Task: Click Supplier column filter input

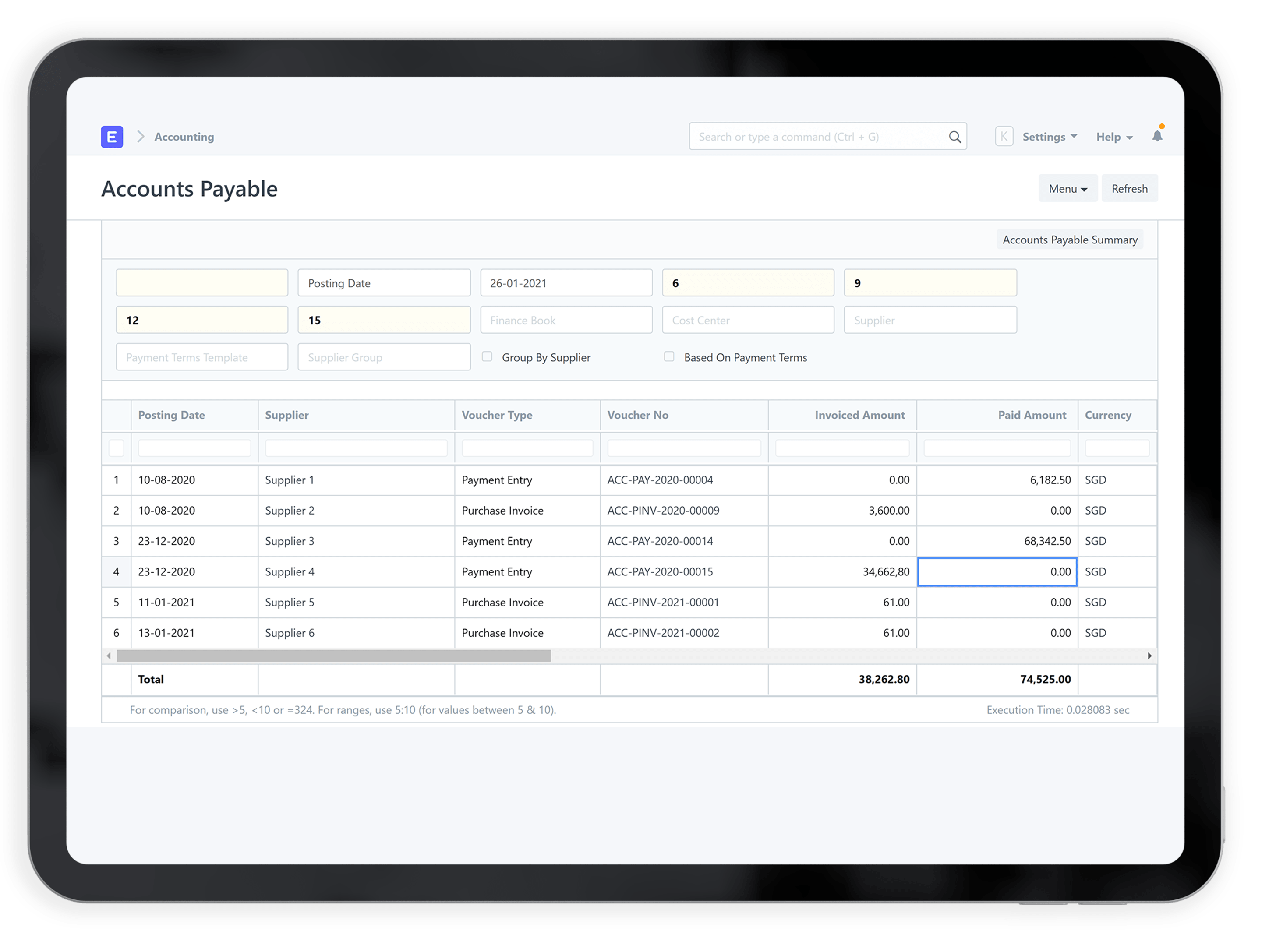Action: tap(356, 448)
